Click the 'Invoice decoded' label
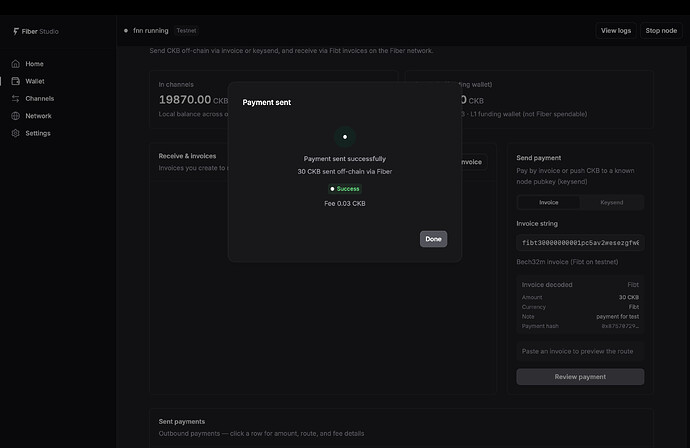This screenshot has width=690, height=448. click(x=547, y=285)
